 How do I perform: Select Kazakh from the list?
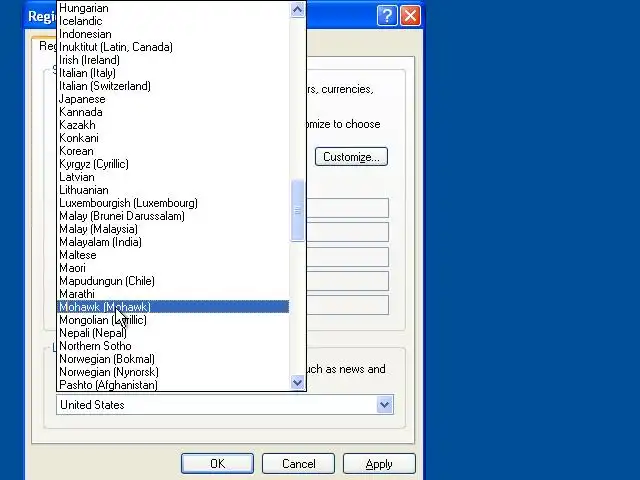(173, 125)
